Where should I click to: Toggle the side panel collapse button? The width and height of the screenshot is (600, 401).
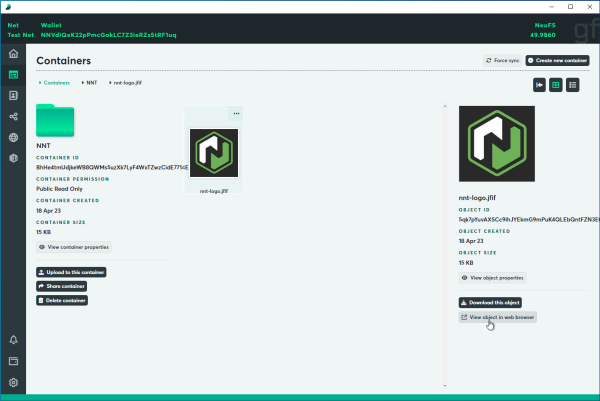pyautogui.click(x=540, y=85)
